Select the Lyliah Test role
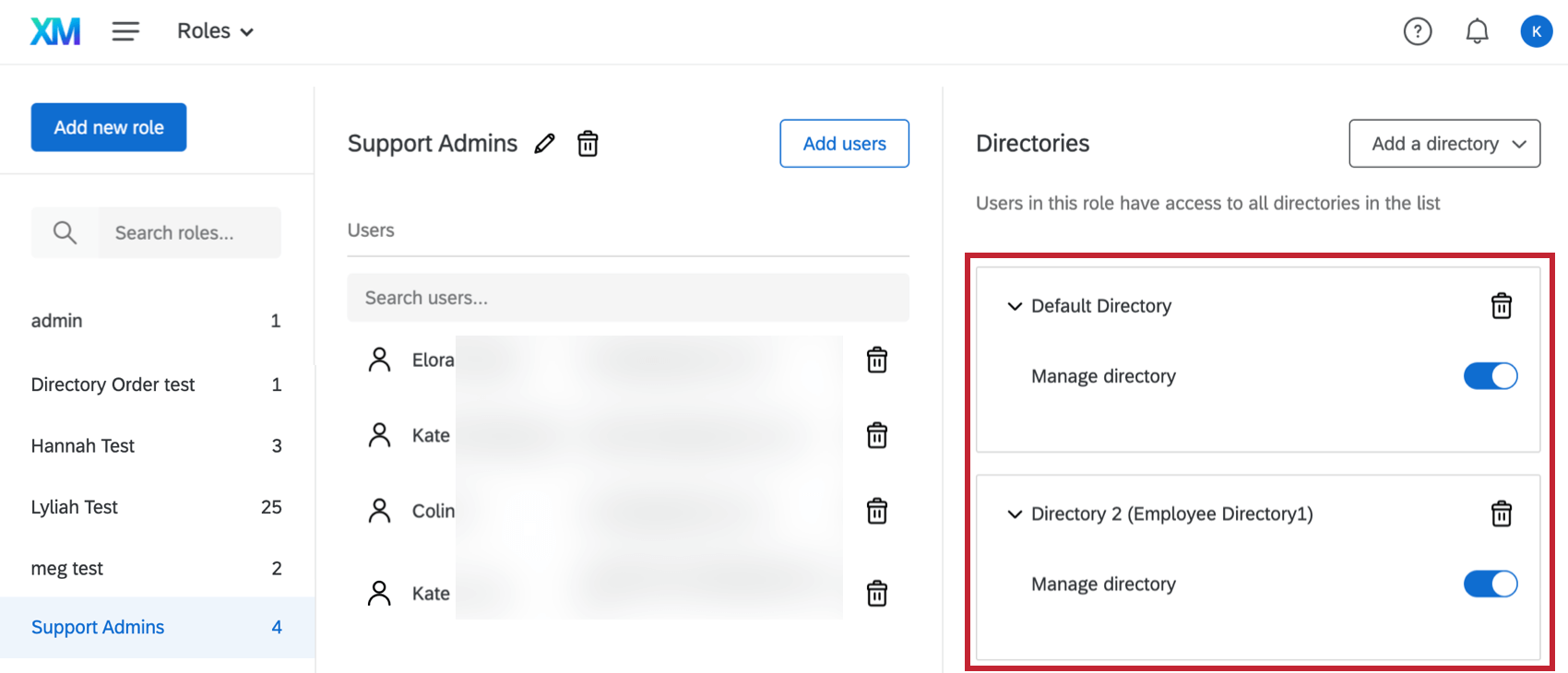The image size is (1568, 673). [x=75, y=507]
